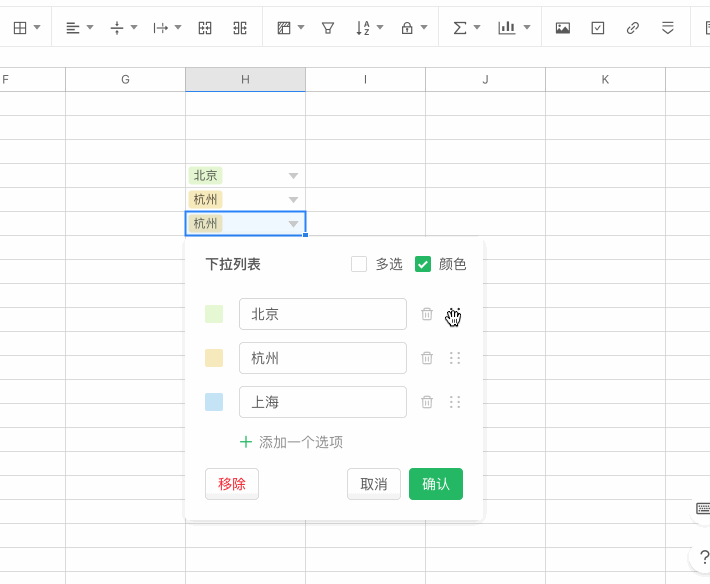Edit the 杭州 option input field
Viewport: 710px width, 584px height.
[x=323, y=358]
